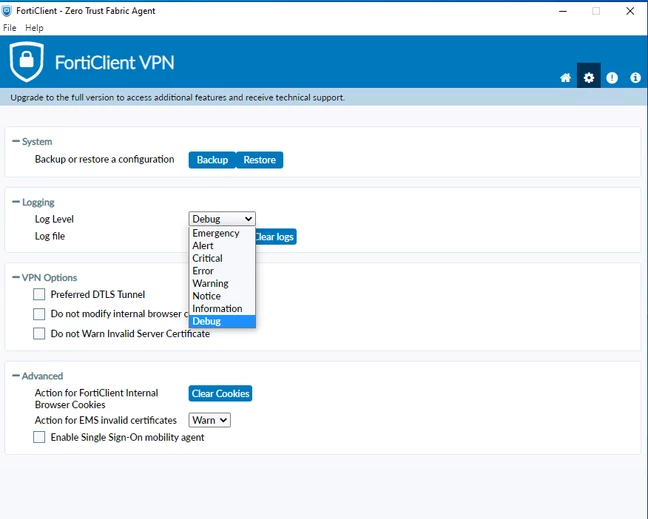Select Alert log level
The image size is (648, 519).
point(222,245)
